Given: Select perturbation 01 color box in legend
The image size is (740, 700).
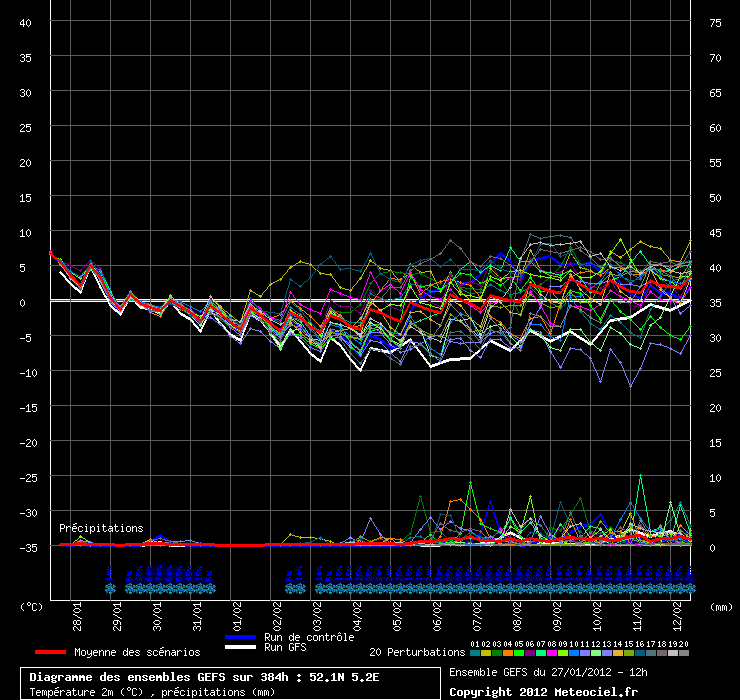Looking at the screenshot, I should [x=474, y=652].
